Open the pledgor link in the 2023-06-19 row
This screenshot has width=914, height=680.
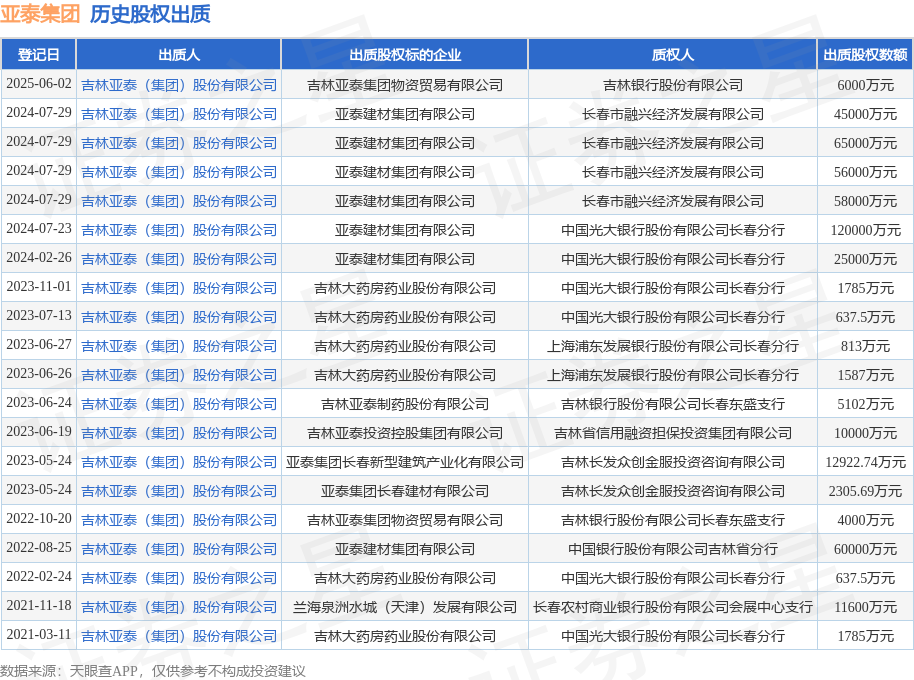click(x=179, y=434)
